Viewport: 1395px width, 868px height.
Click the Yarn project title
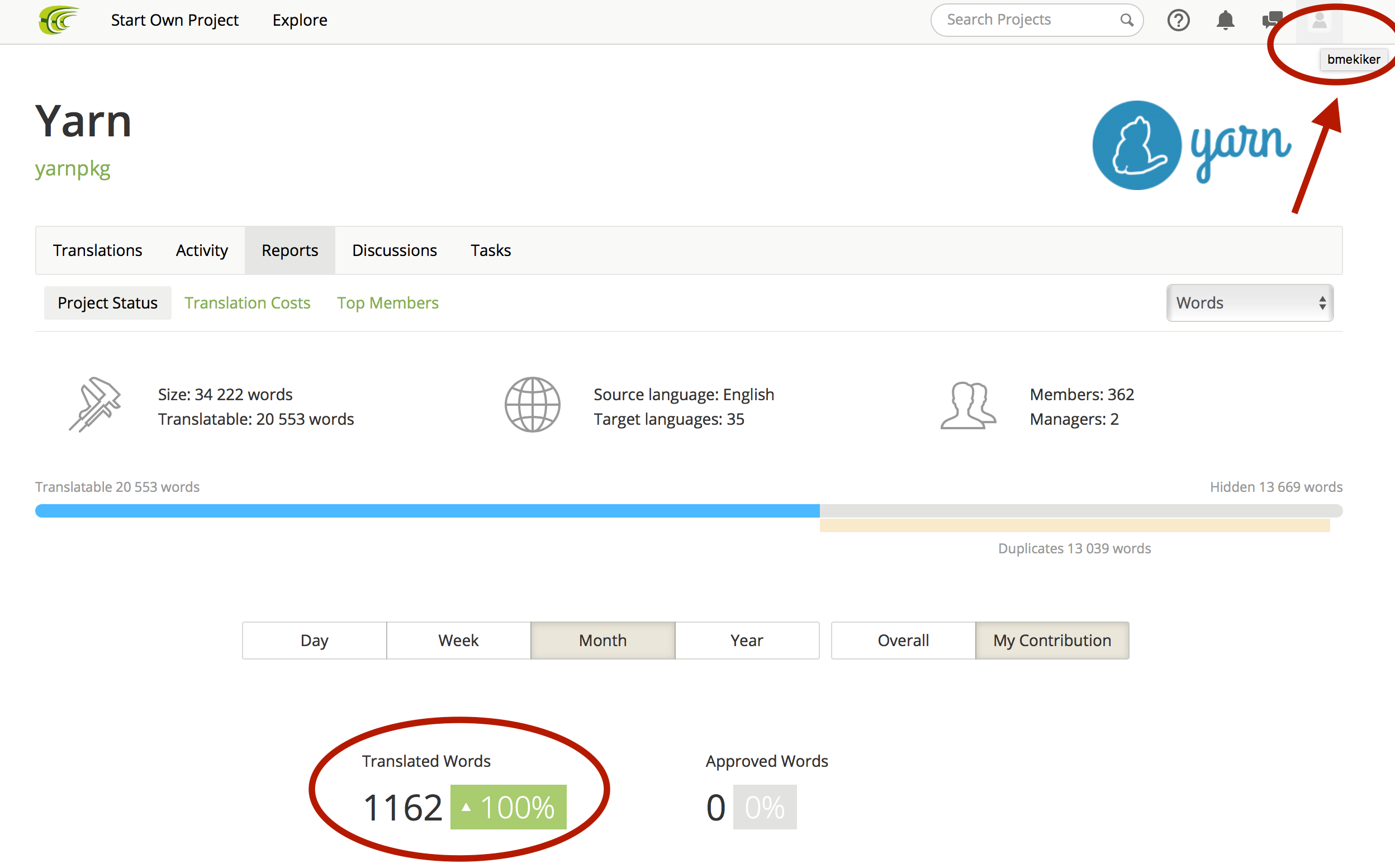pos(84,121)
